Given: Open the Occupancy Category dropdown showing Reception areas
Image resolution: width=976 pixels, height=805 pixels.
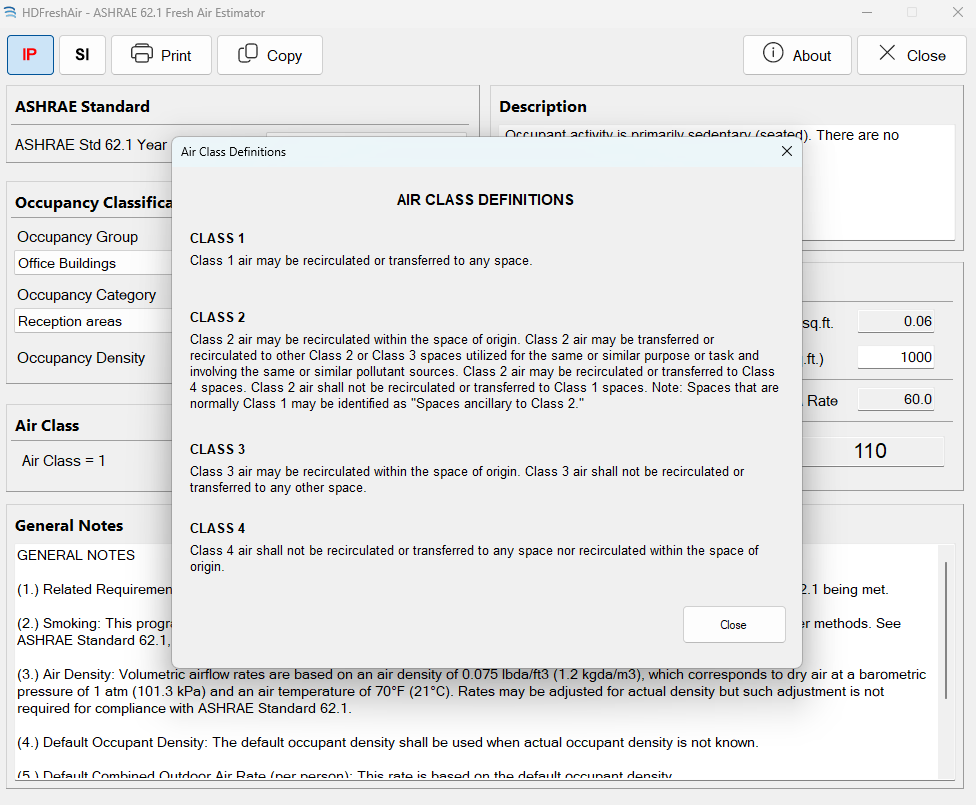Looking at the screenshot, I should click(x=93, y=321).
